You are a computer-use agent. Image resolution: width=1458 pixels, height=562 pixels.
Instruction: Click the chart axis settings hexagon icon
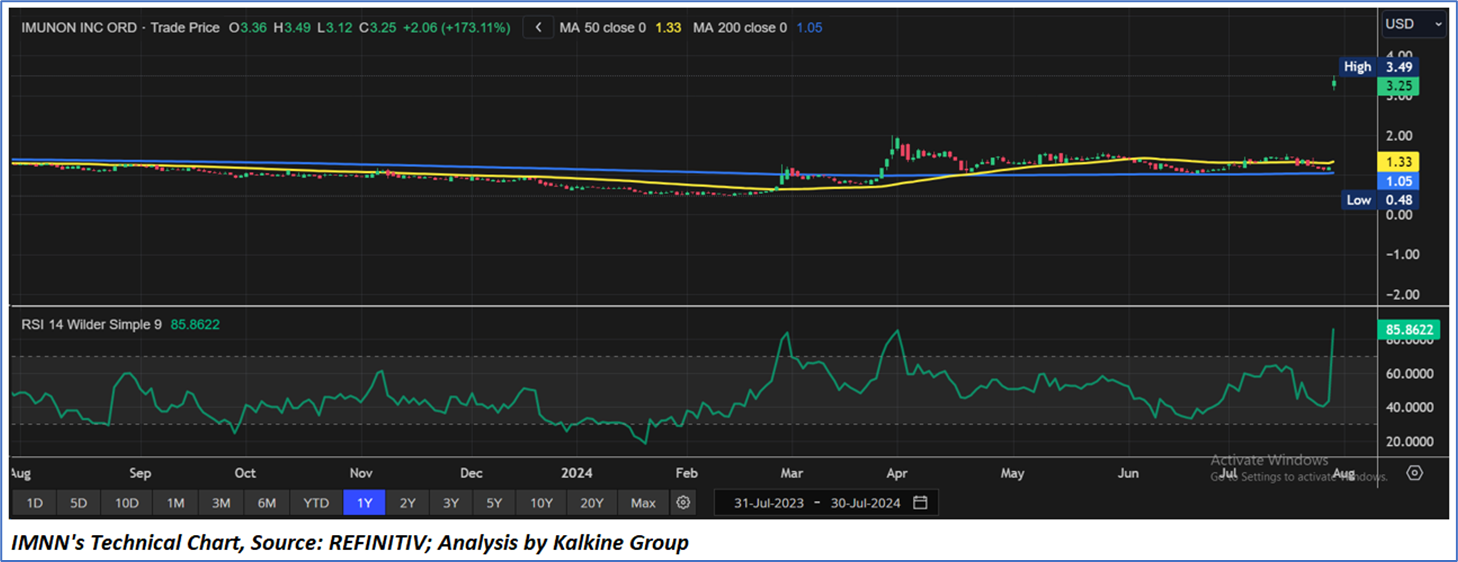[1414, 472]
